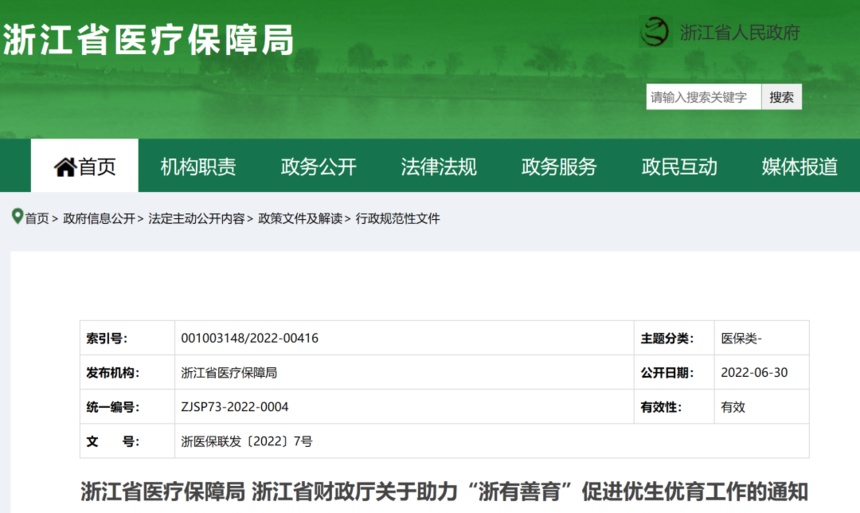Screen dimensions: 860x513
Task: Go to 政府信息公开 in the breadcrumb
Action: pyautogui.click(x=99, y=218)
